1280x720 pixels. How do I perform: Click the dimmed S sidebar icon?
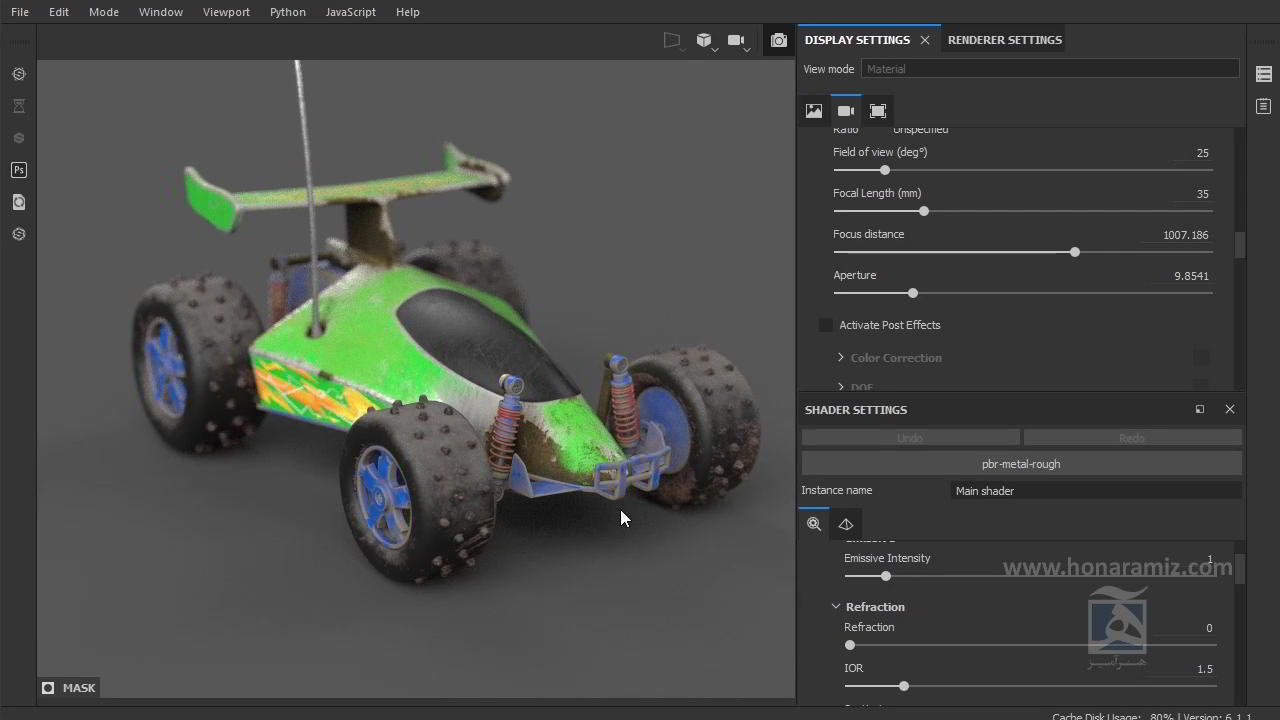click(x=19, y=138)
